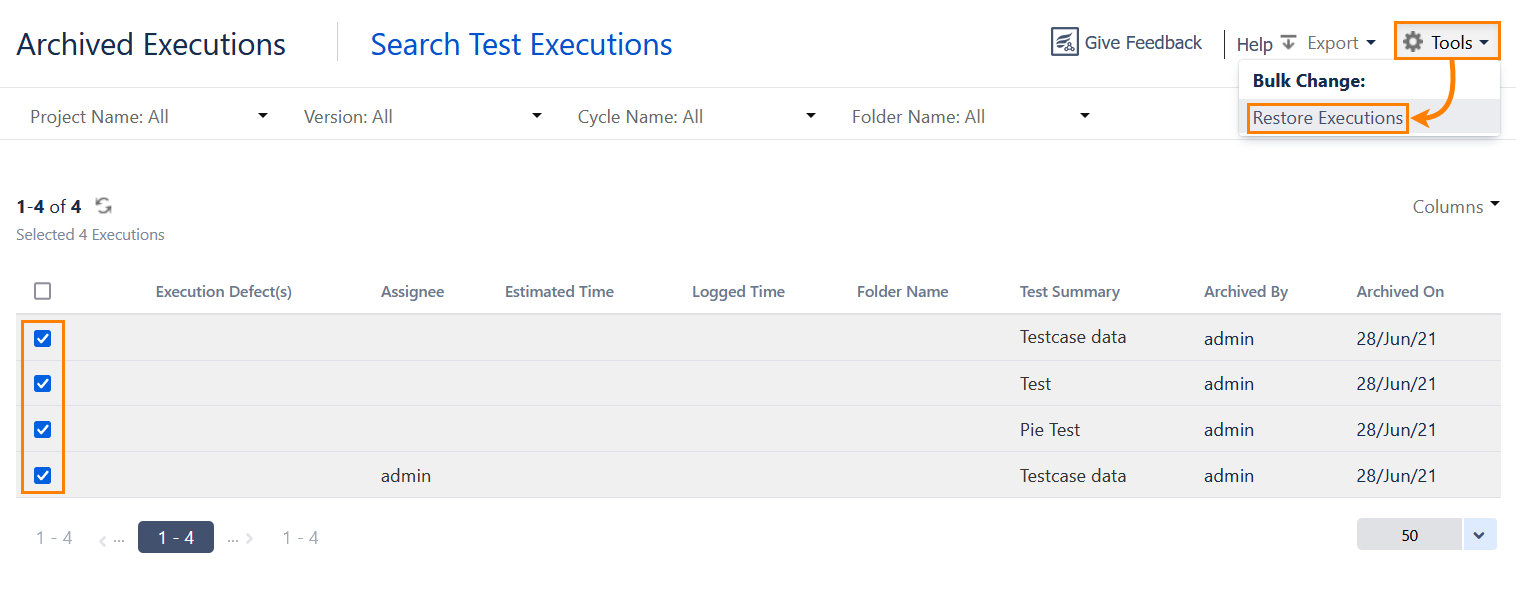Open the Search Test Executions link

point(521,45)
